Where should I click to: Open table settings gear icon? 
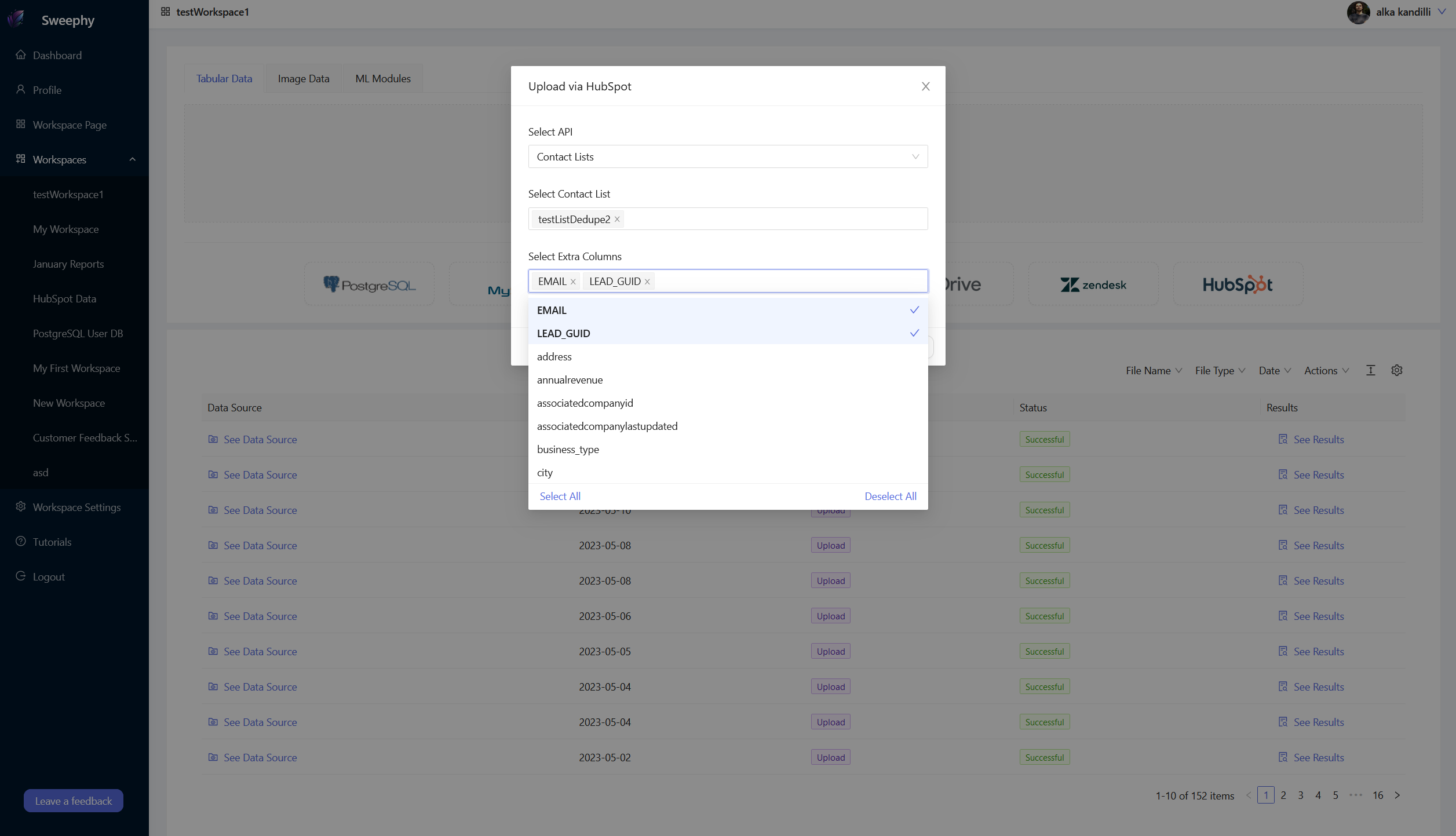tap(1397, 370)
